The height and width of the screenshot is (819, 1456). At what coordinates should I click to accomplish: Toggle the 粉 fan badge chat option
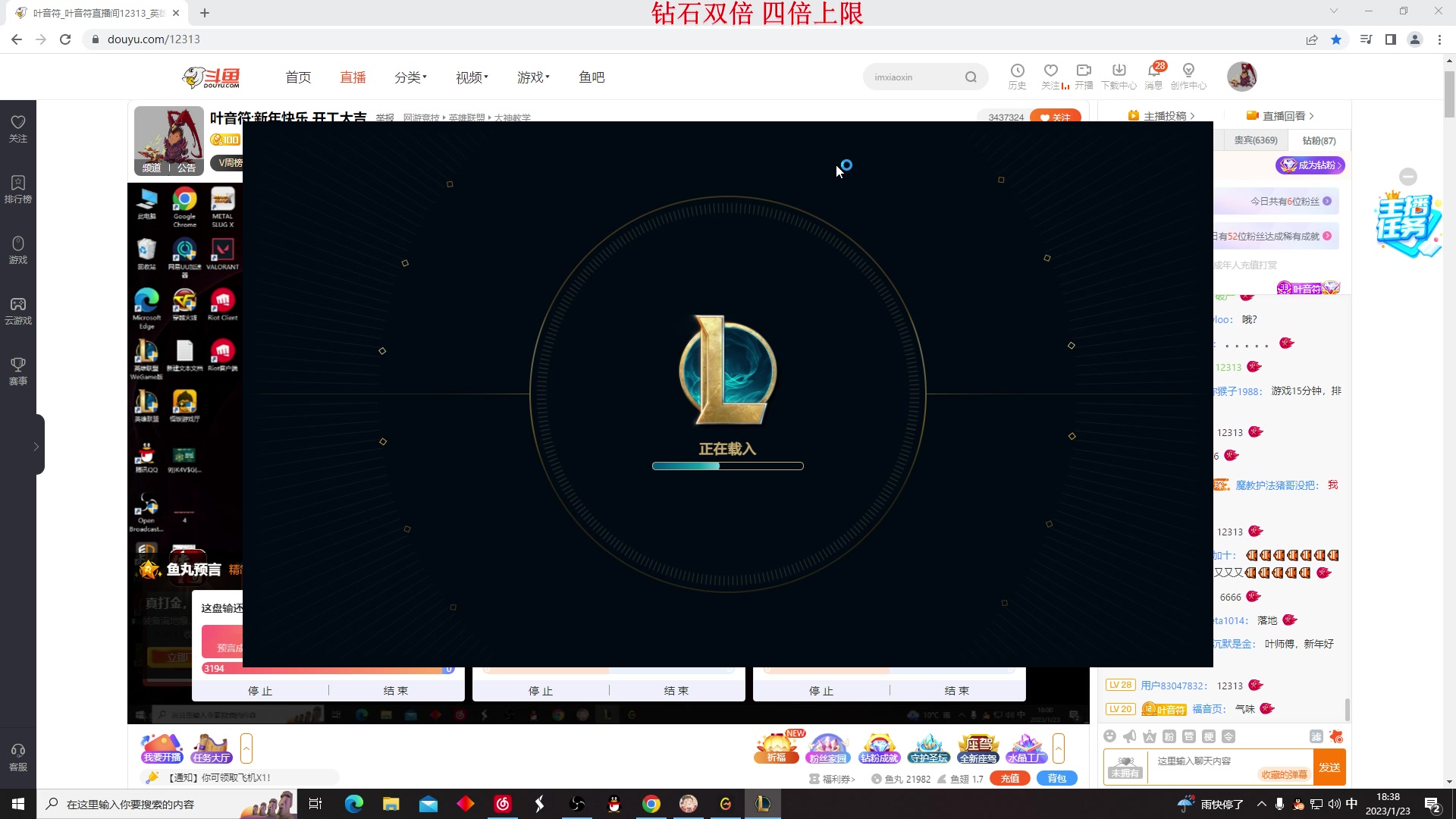pos(1169,736)
